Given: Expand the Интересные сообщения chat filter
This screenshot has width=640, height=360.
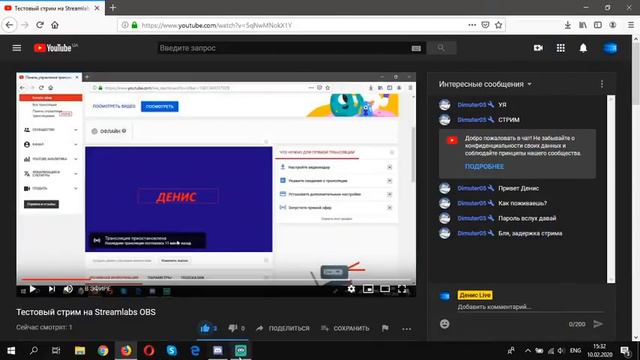Looking at the screenshot, I should 485,84.
